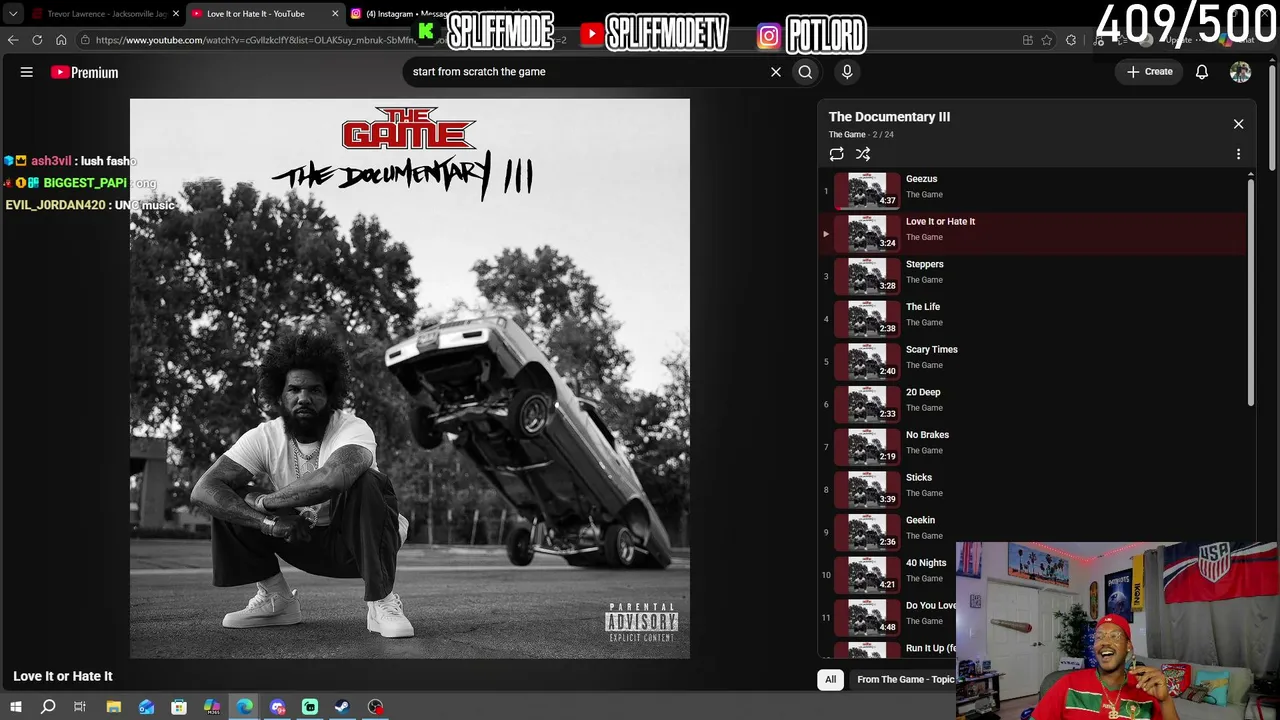Click the playlist panel scrollbar

click(x=1250, y=290)
